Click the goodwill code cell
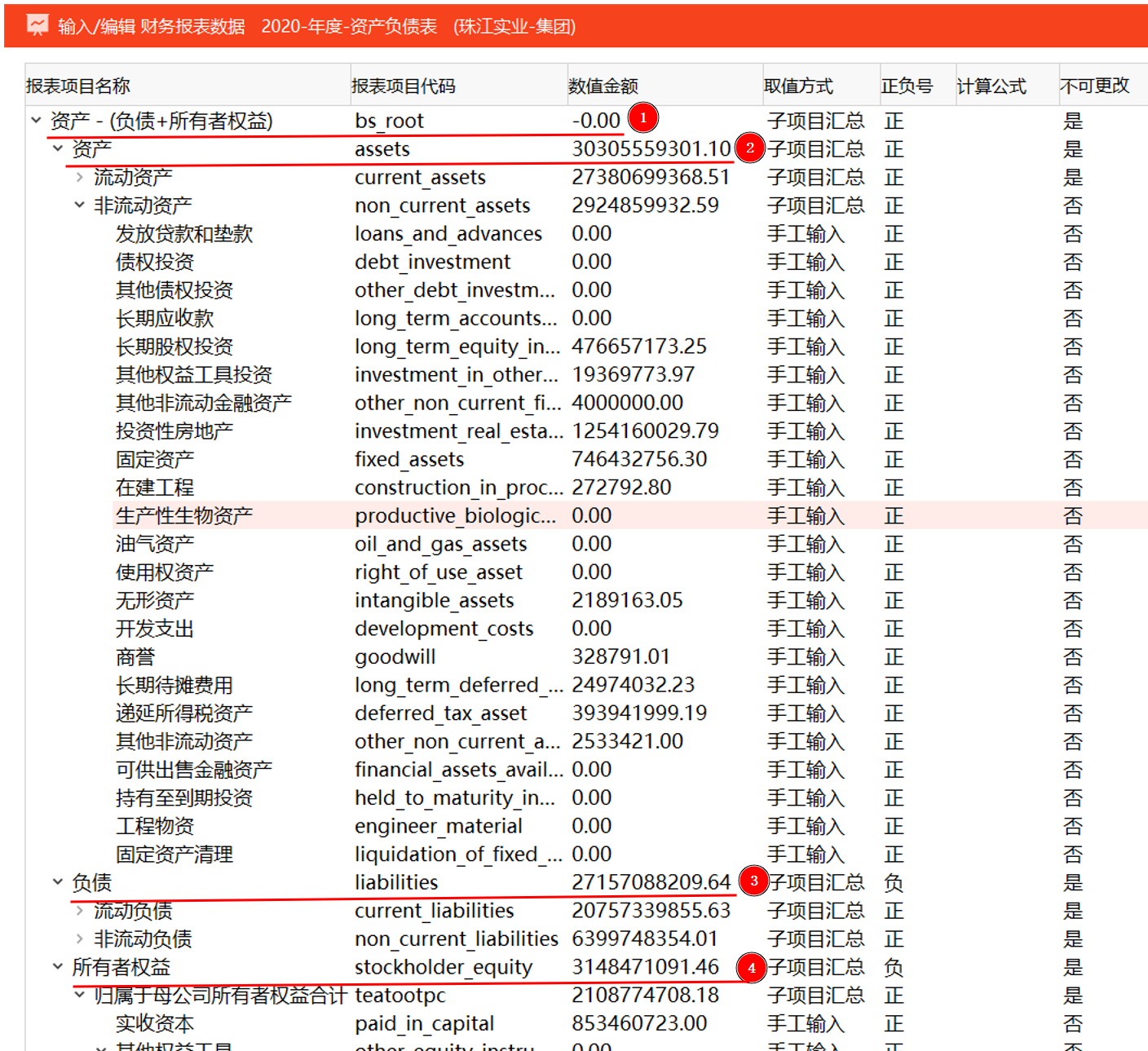 click(395, 657)
